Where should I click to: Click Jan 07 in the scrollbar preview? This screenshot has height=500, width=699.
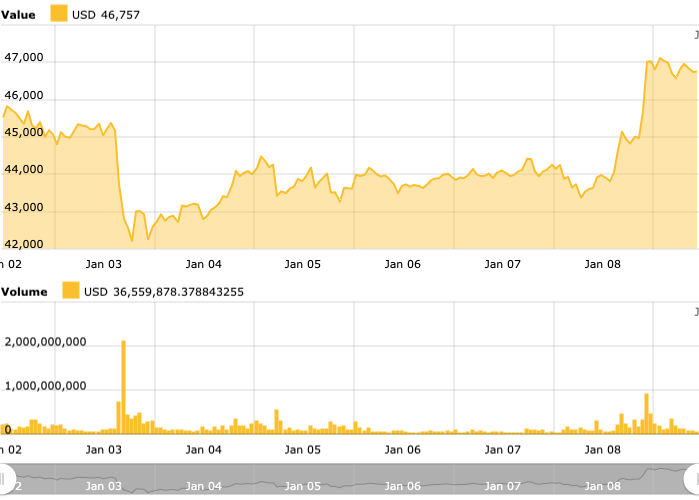coord(503,486)
